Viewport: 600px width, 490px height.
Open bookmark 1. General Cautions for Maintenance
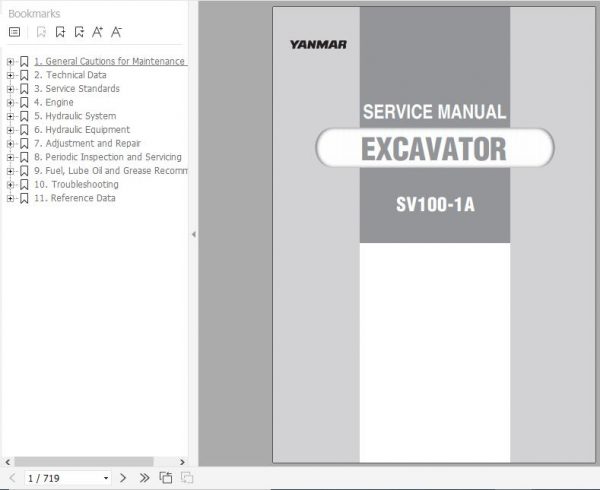point(109,61)
